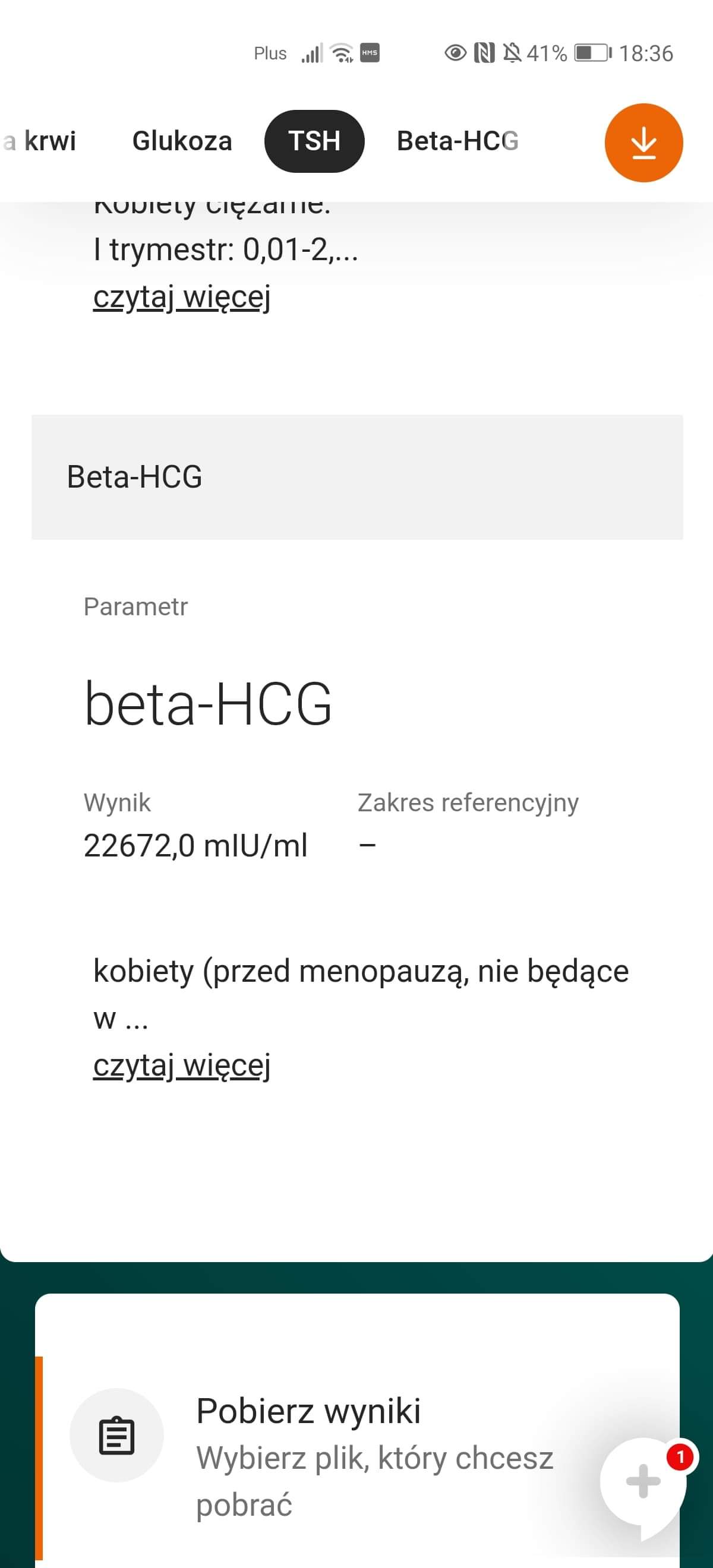713x1568 pixels.
Task: Tap the cellular signal strength icon
Action: tap(312, 54)
